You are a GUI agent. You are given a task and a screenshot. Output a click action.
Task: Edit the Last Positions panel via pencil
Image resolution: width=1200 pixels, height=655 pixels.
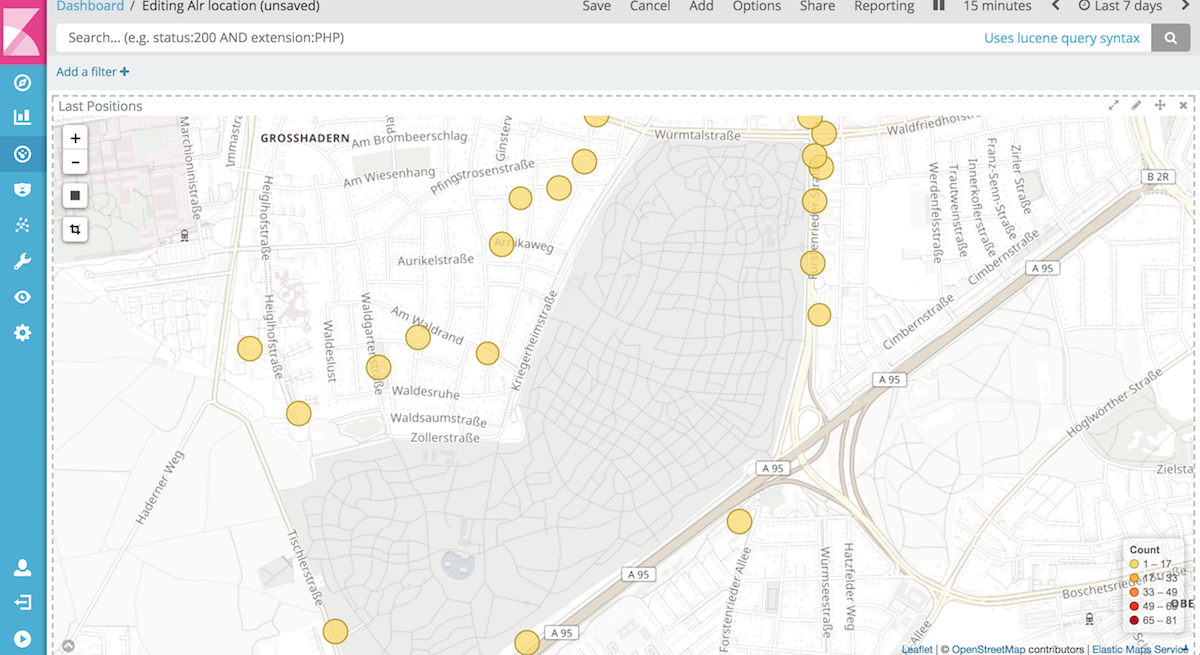(1136, 104)
